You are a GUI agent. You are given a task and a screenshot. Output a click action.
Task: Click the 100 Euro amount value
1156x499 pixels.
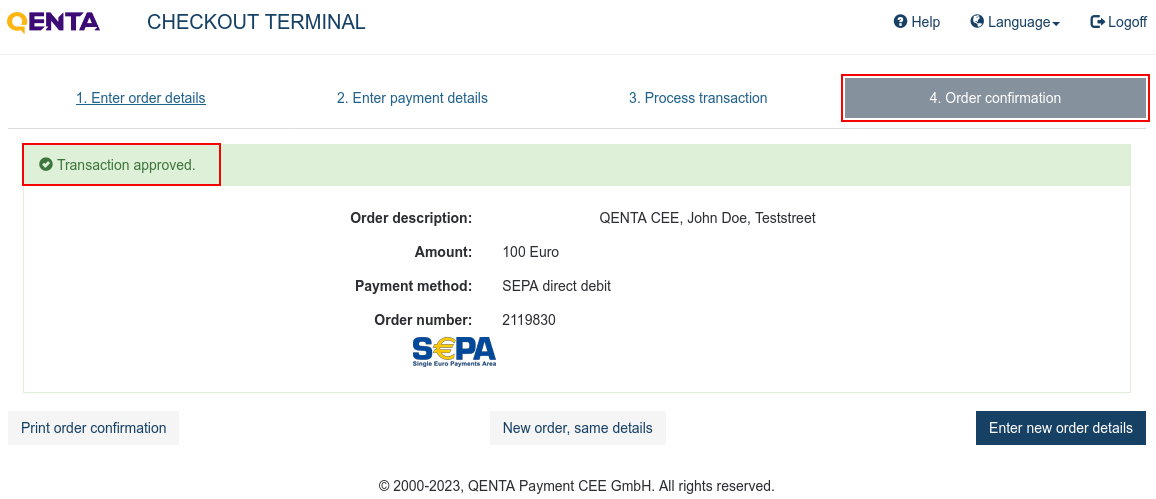coord(530,252)
